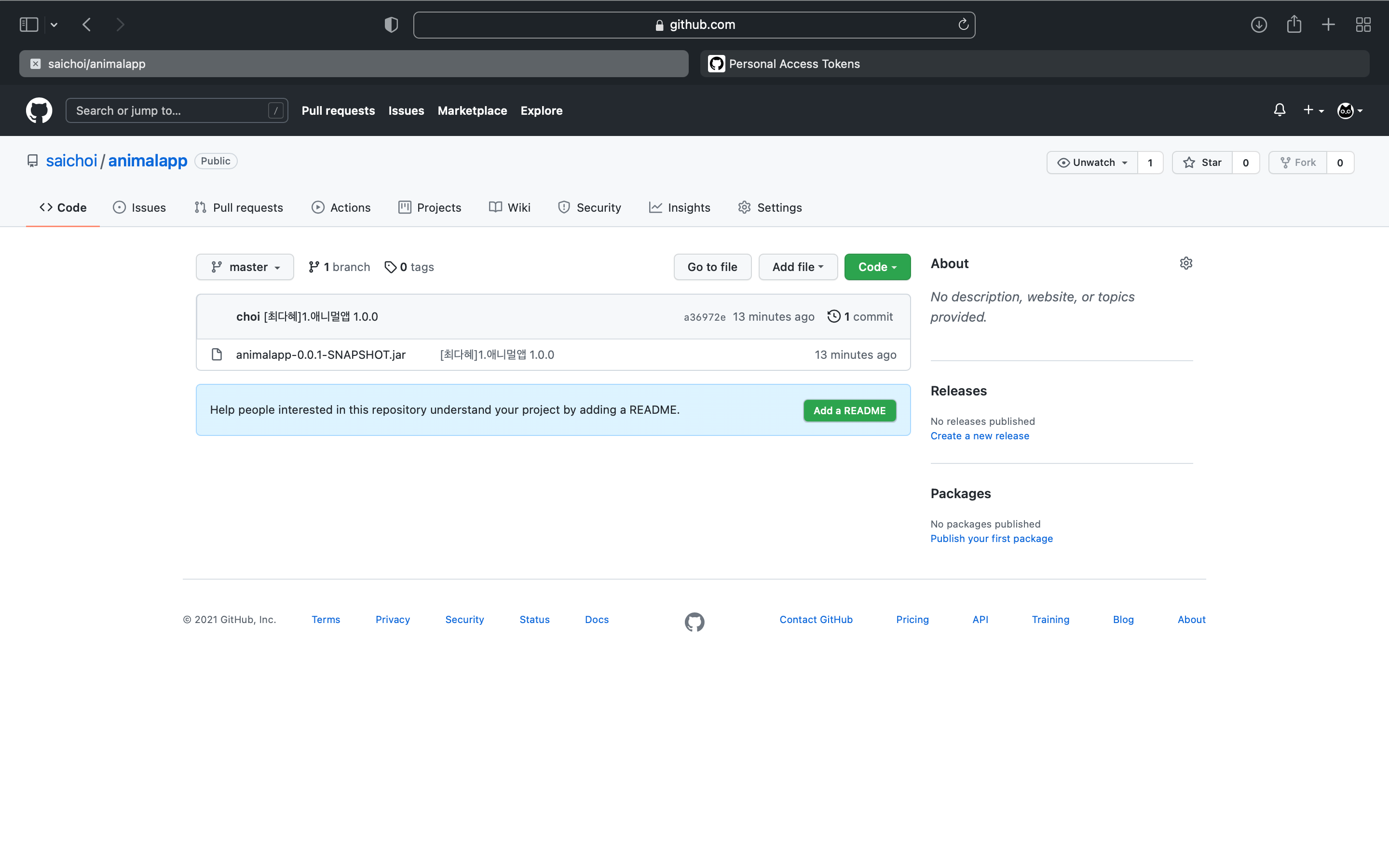Viewport: 1389px width, 868px height.
Task: Select the Insights tab
Action: [680, 207]
